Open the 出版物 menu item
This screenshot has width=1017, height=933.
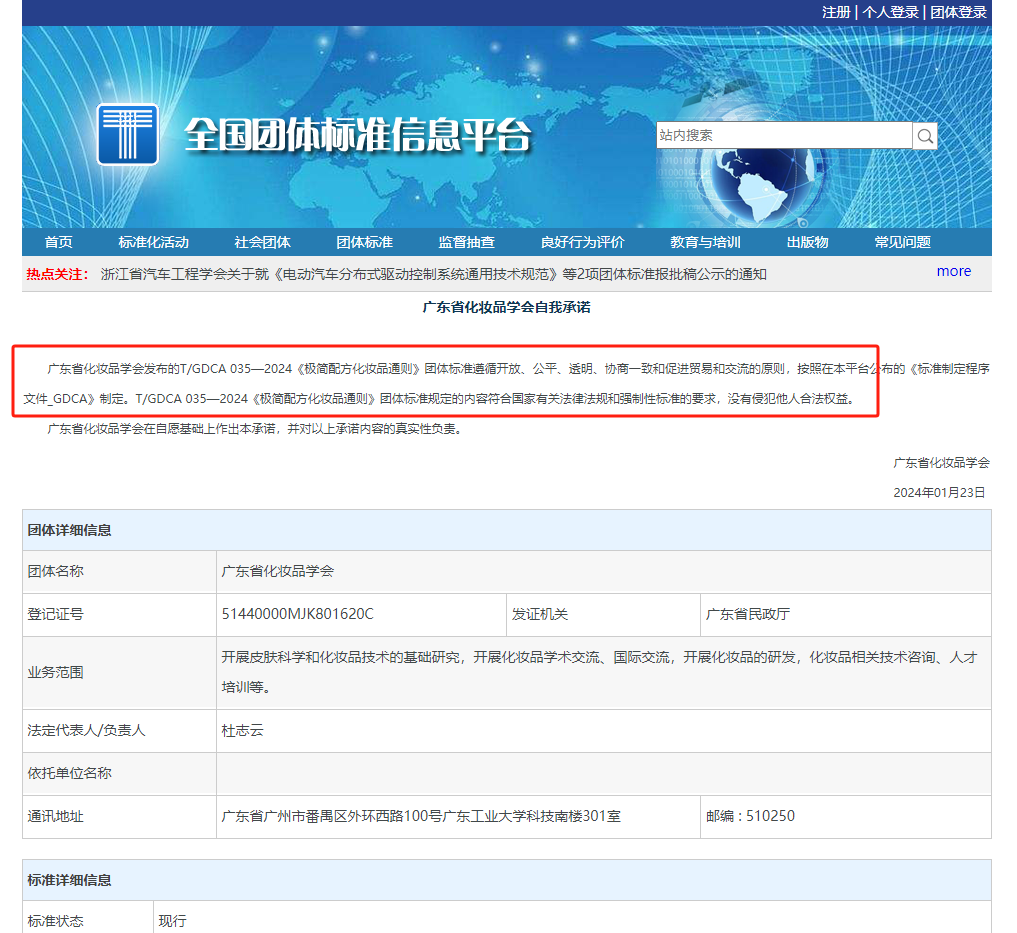click(807, 242)
